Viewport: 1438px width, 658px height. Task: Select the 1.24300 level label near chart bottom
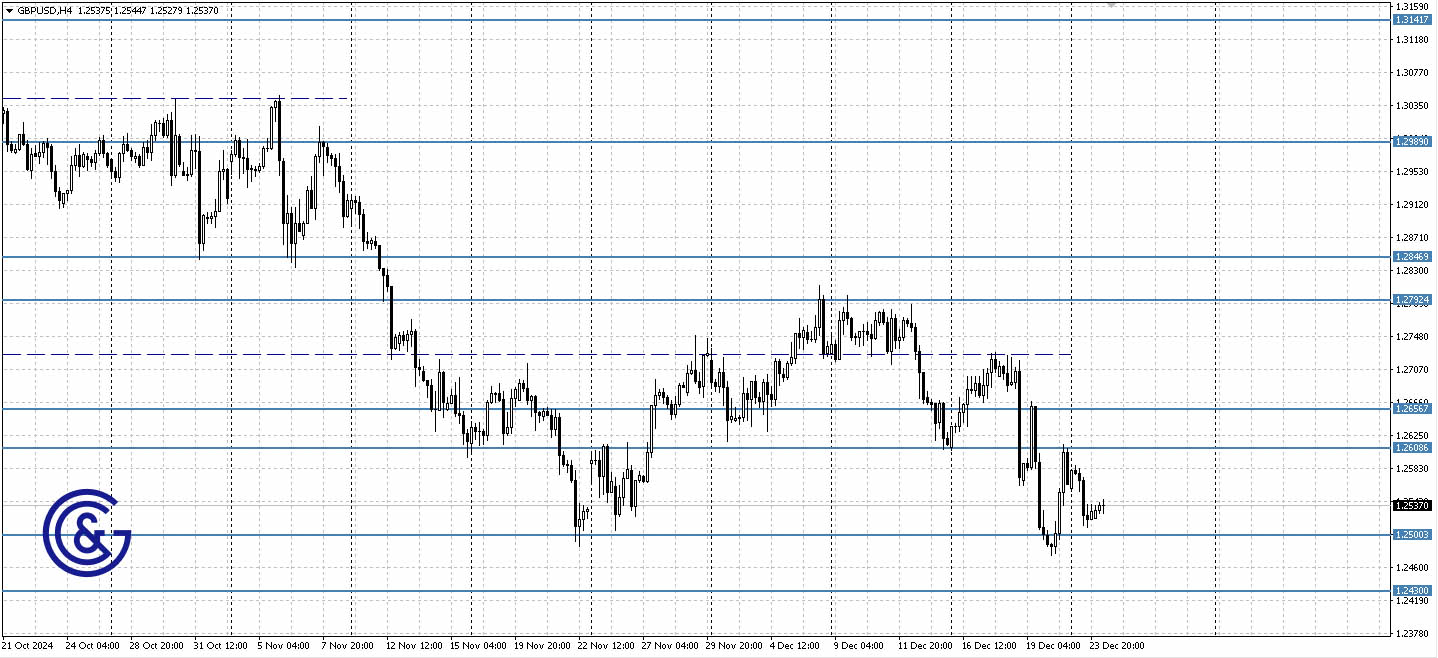[x=1412, y=589]
